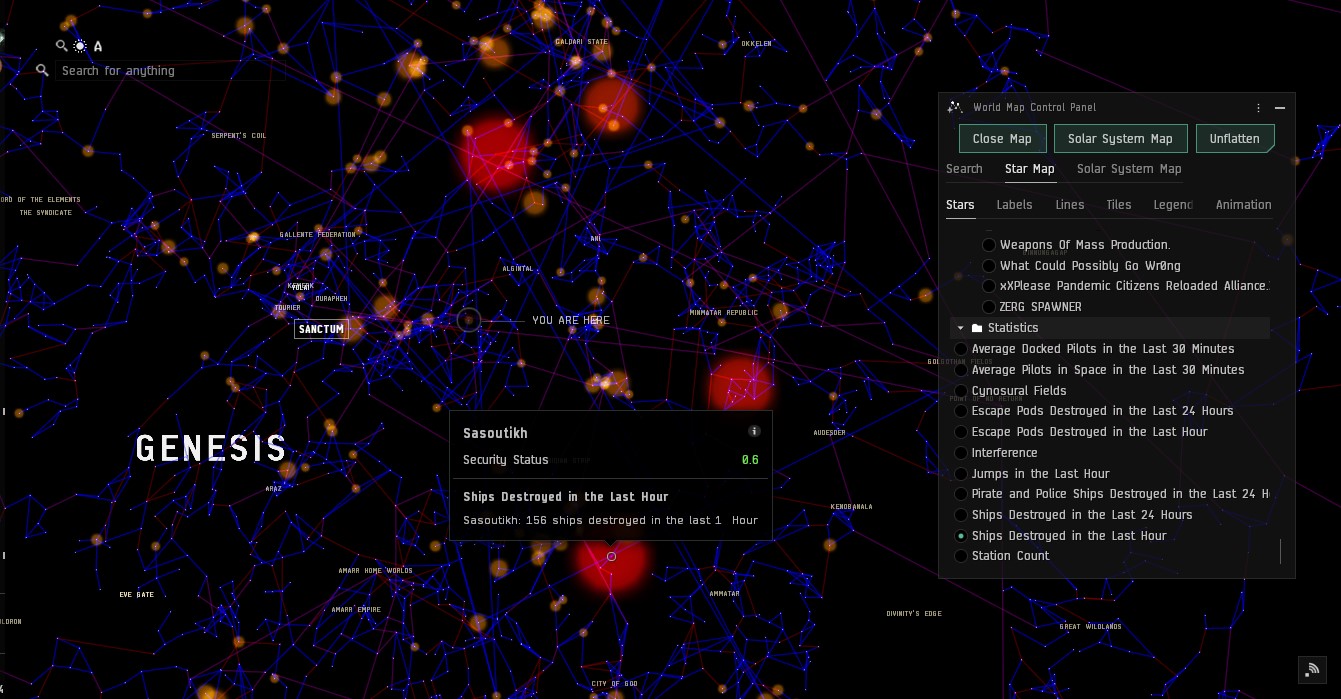
Task: Click the Serpent's Coil map label
Action: click(239, 135)
